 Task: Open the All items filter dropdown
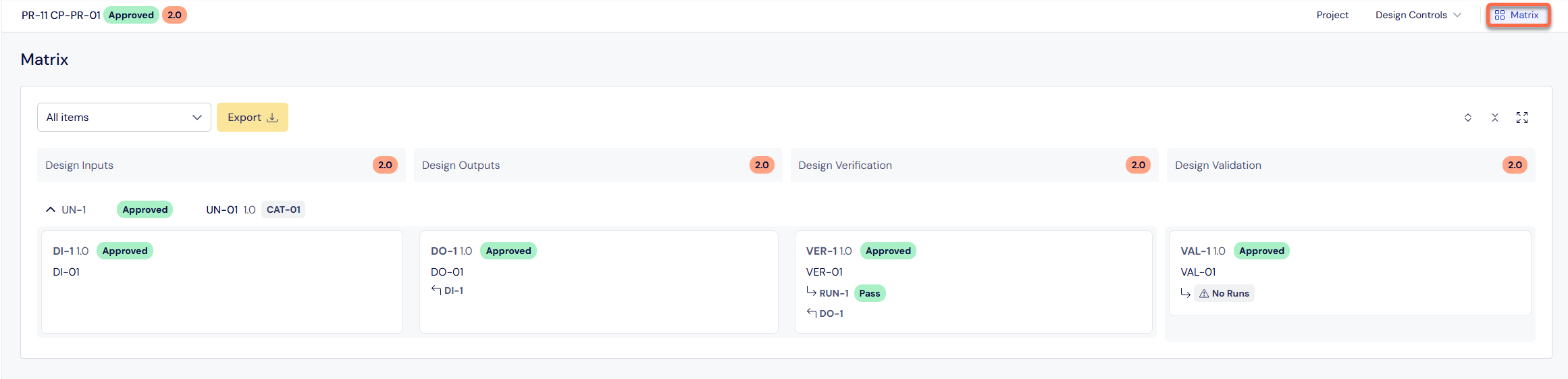click(124, 118)
